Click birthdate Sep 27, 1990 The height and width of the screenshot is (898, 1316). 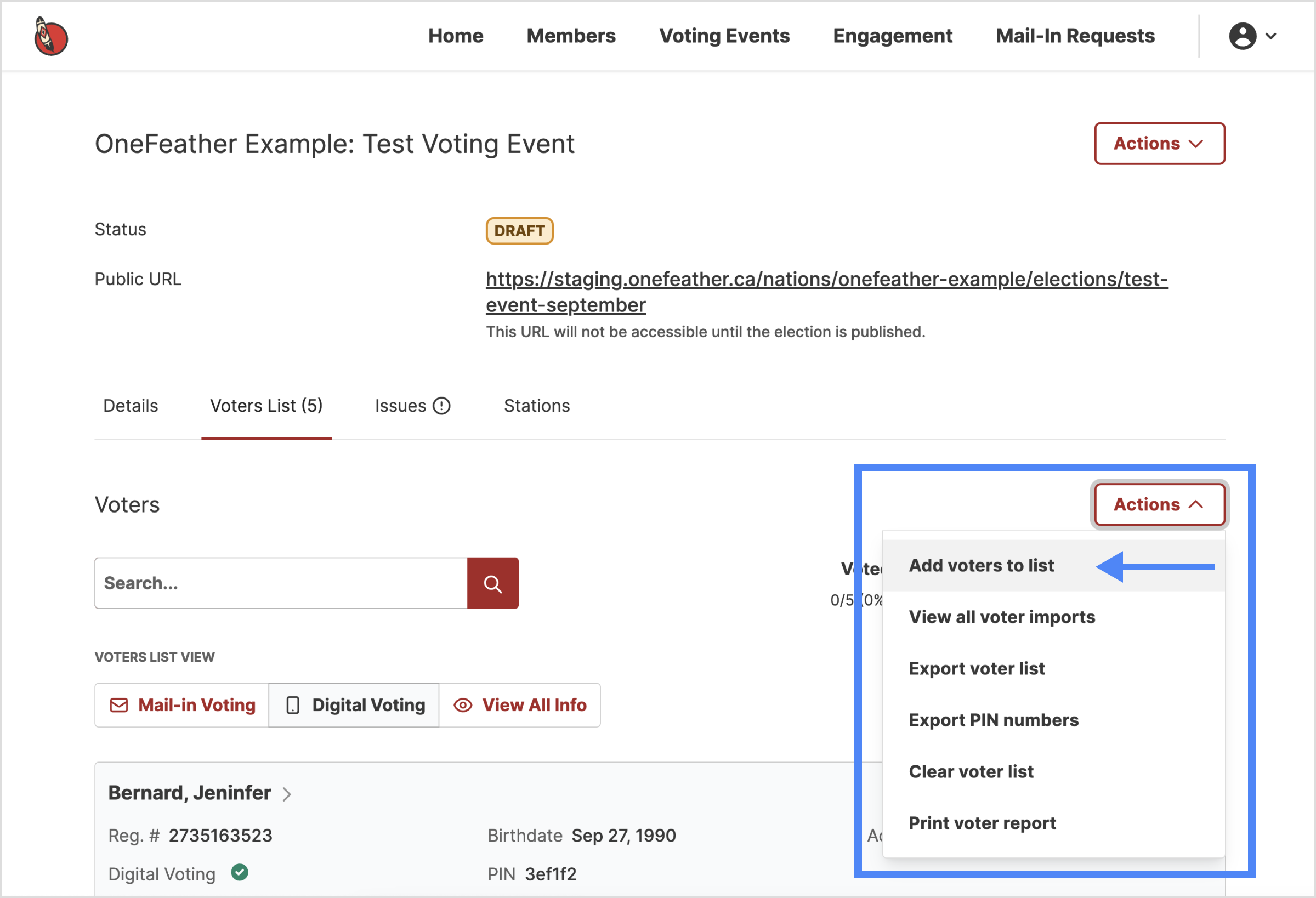pyautogui.click(x=623, y=836)
